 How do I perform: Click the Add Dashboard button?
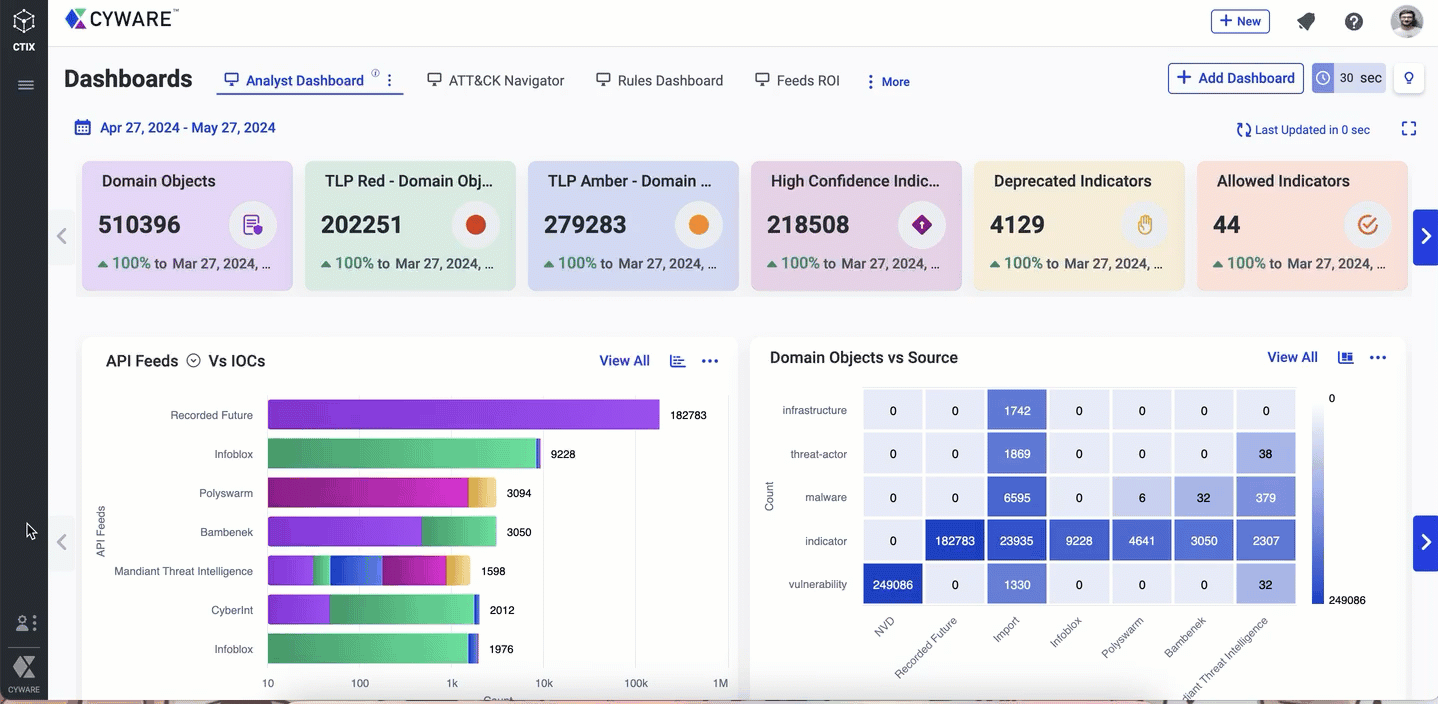point(1235,78)
